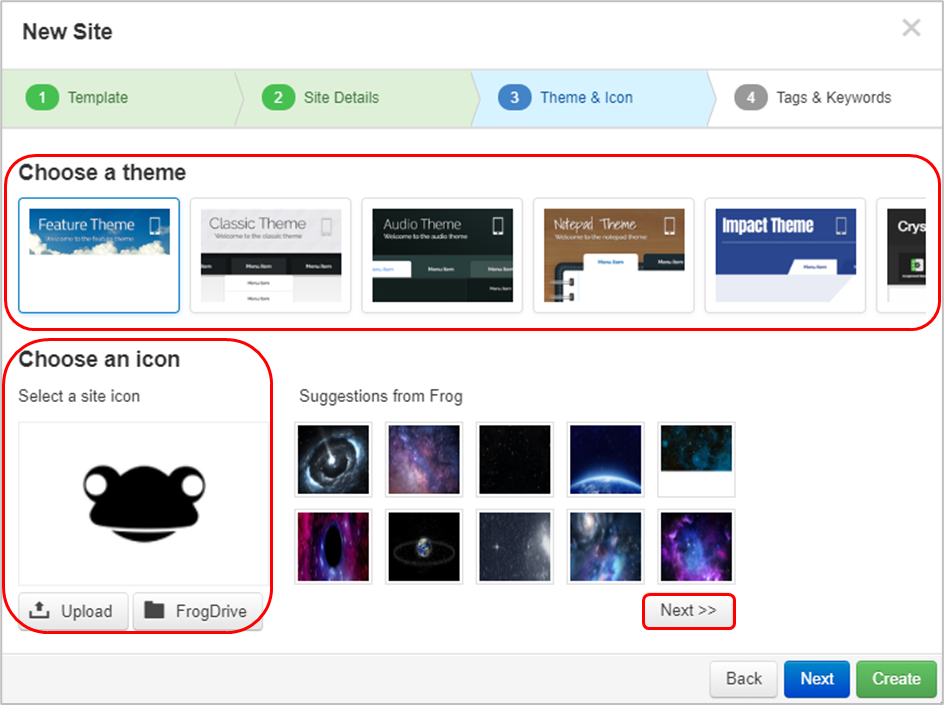Click the 'New Site' dialog title
This screenshot has width=944, height=705.
click(67, 32)
